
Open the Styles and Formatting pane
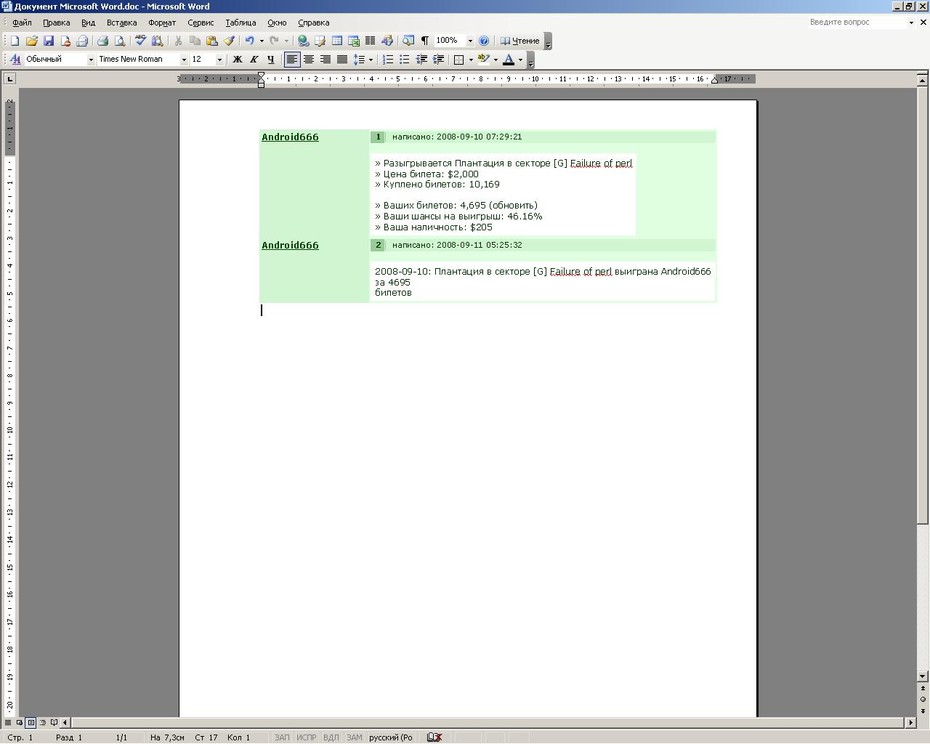tap(15, 59)
